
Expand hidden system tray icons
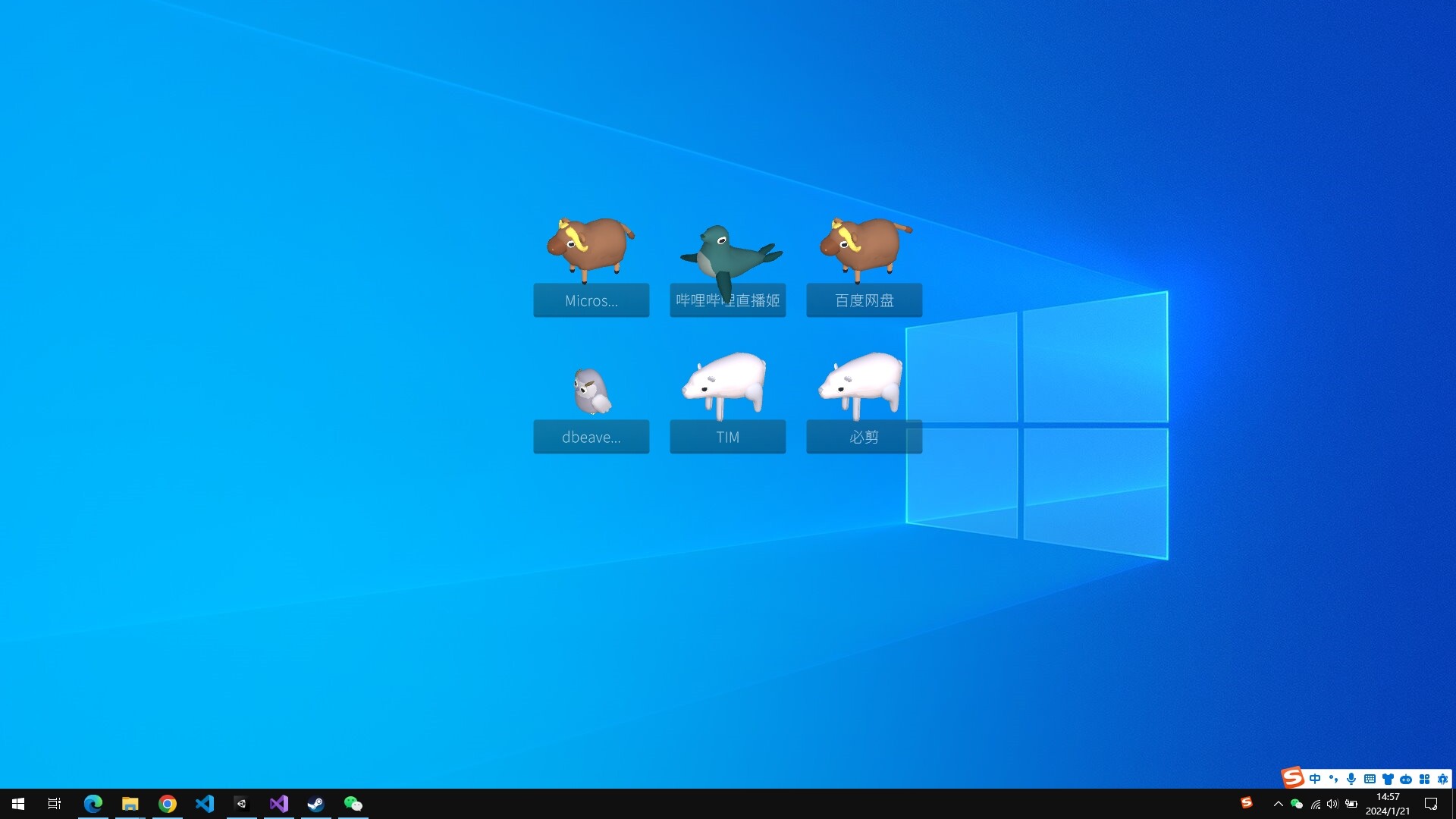click(x=1279, y=804)
